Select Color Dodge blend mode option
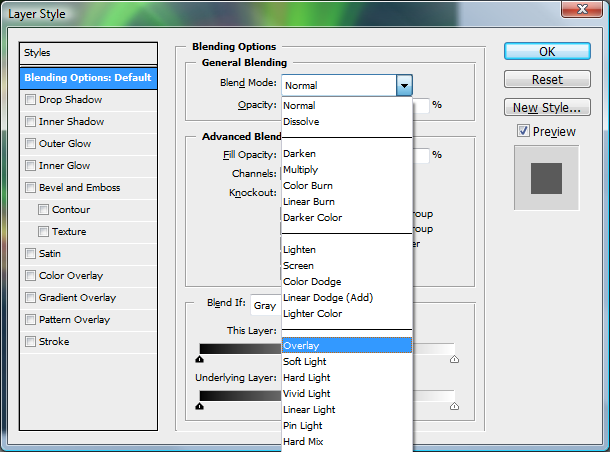 point(313,282)
